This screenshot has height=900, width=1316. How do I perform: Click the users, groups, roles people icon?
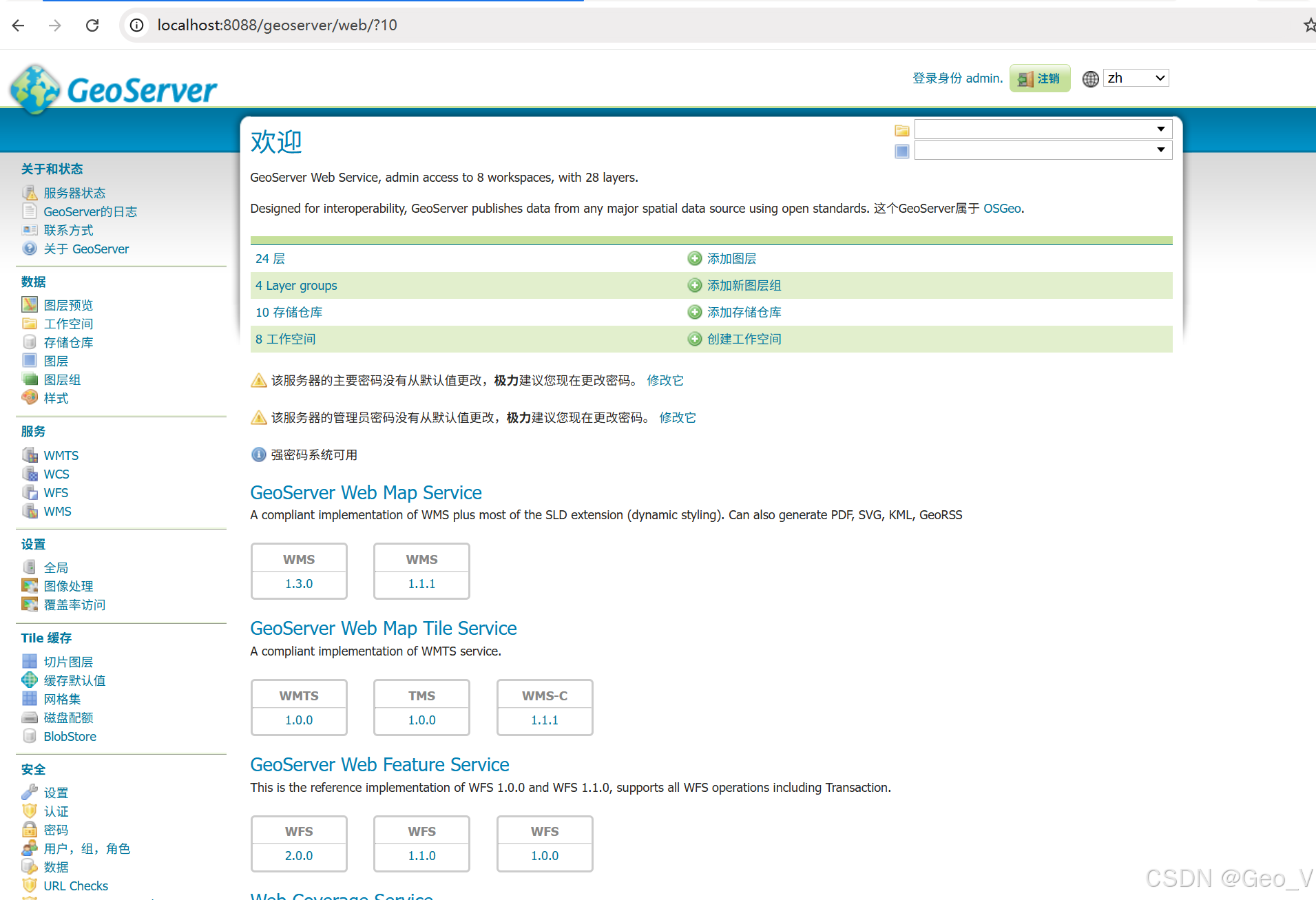30,848
